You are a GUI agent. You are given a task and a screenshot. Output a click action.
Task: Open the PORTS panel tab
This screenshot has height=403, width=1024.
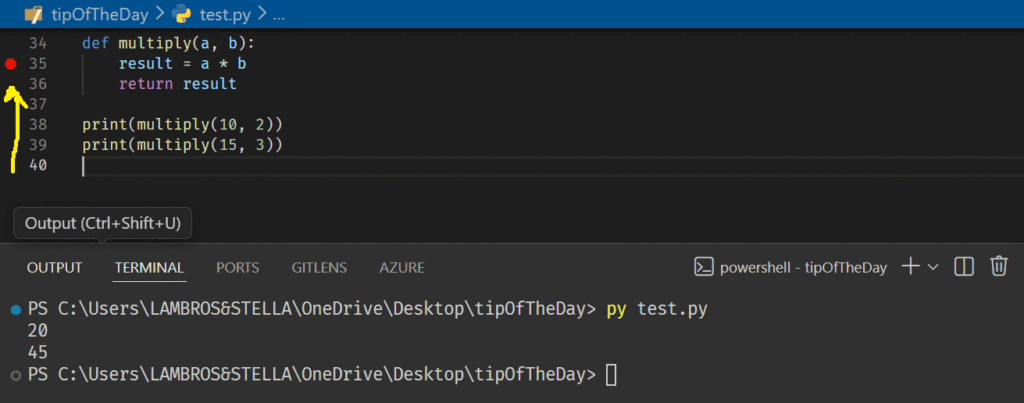pyautogui.click(x=237, y=267)
